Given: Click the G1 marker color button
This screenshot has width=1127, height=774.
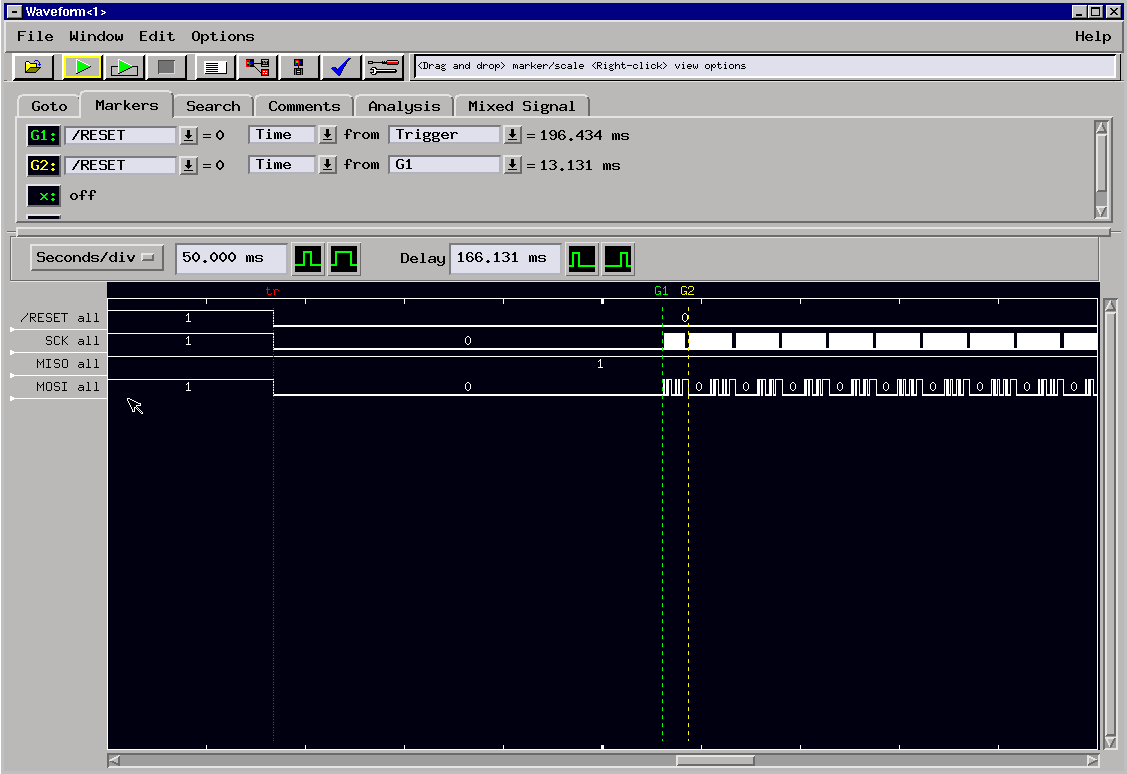Looking at the screenshot, I should (x=43, y=135).
